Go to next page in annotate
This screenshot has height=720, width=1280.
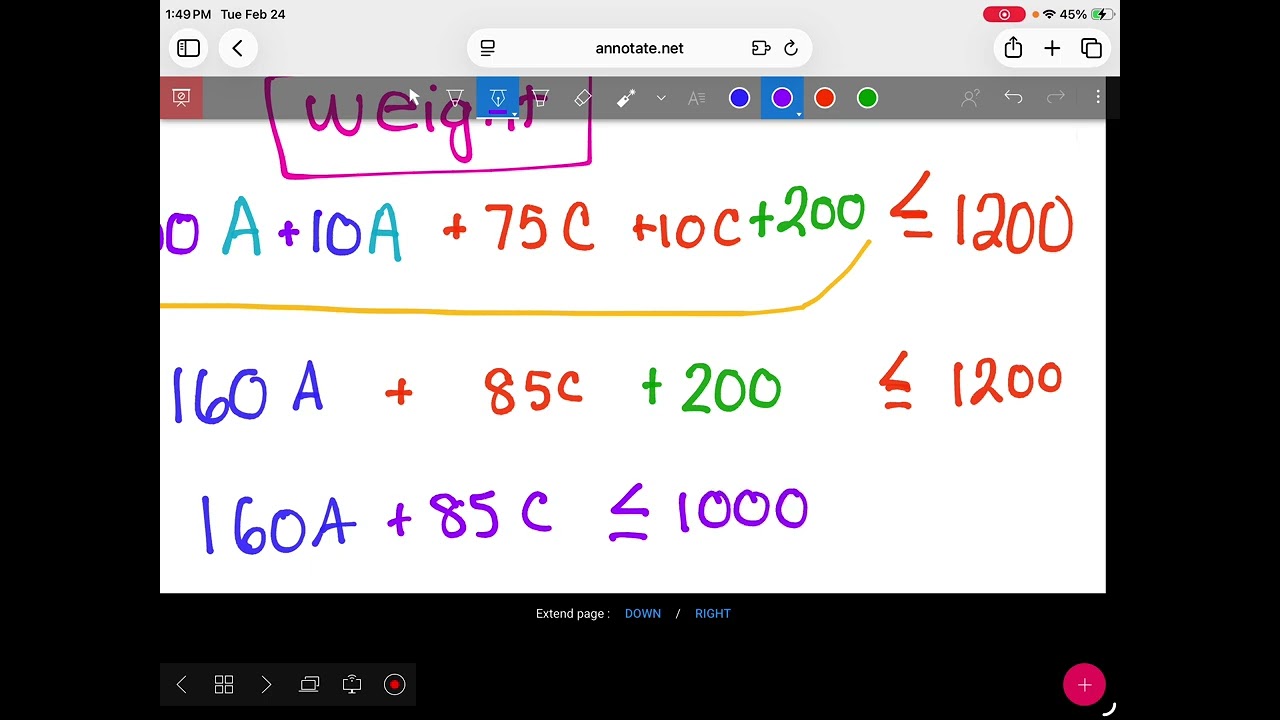266,685
